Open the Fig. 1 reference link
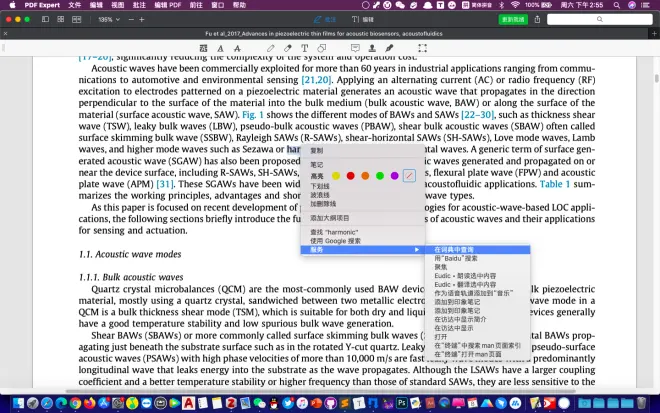Image resolution: width=660 pixels, height=413 pixels. click(x=253, y=115)
